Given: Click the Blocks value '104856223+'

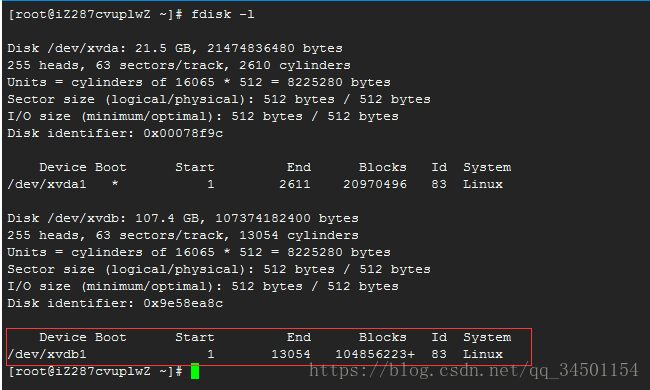Looking at the screenshot, I should point(375,354).
